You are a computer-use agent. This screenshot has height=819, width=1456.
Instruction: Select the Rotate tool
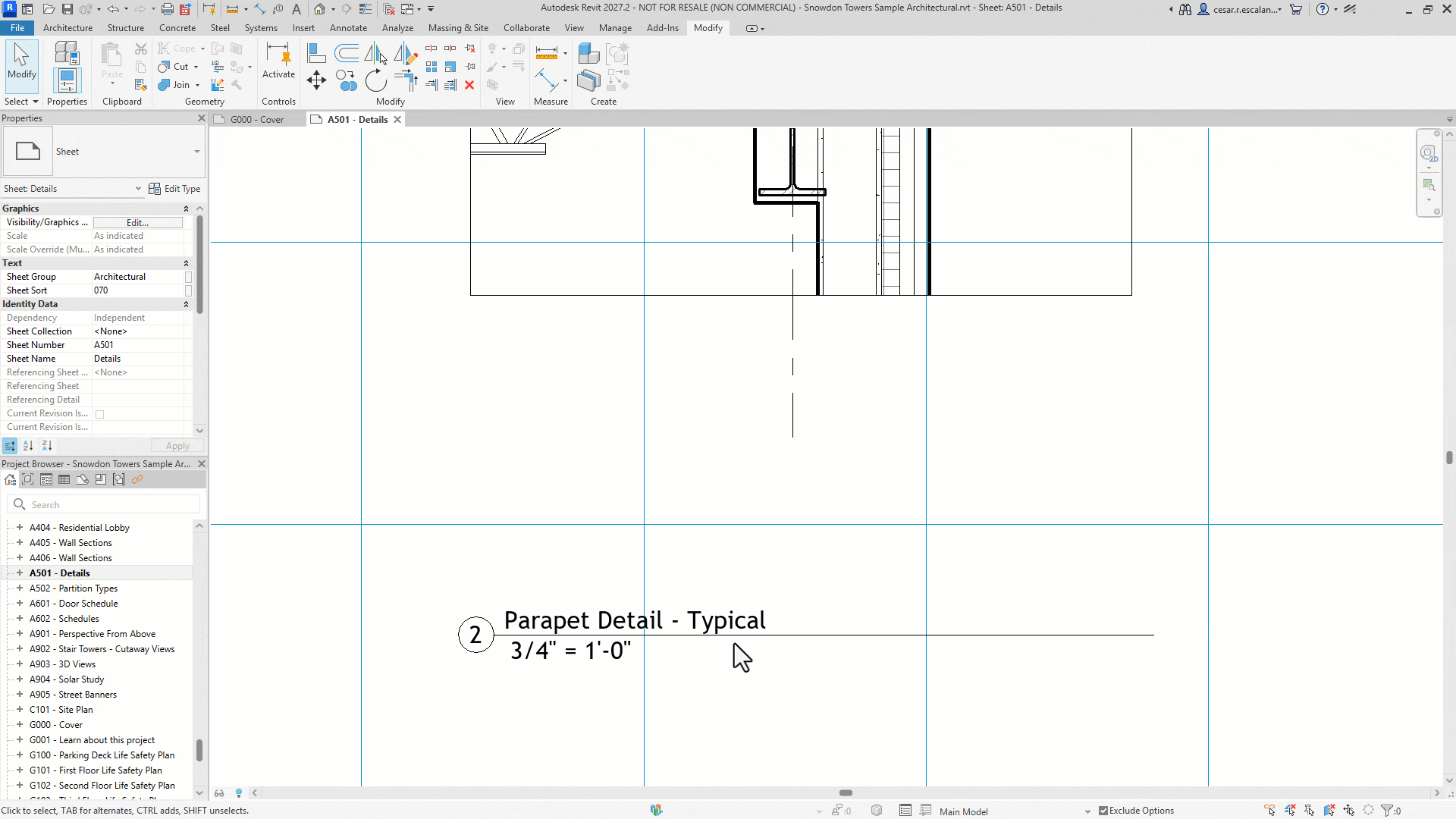(375, 80)
